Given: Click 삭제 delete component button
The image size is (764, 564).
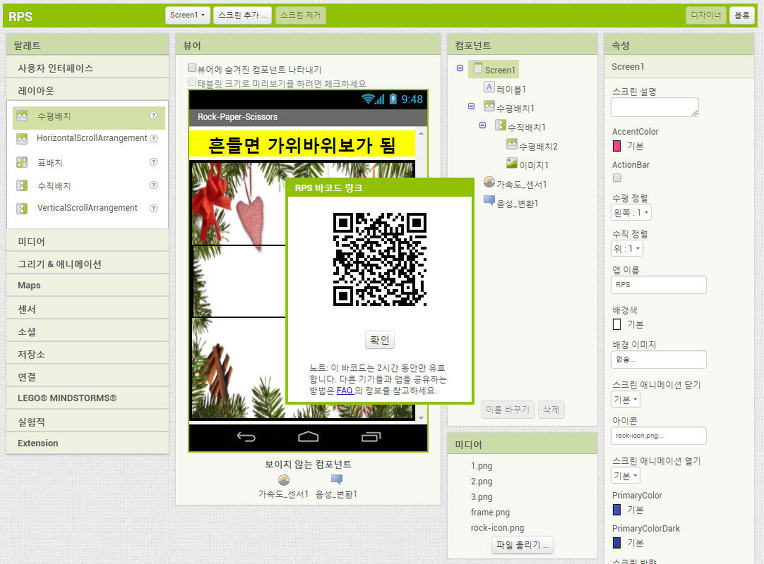Looking at the screenshot, I should coord(551,410).
